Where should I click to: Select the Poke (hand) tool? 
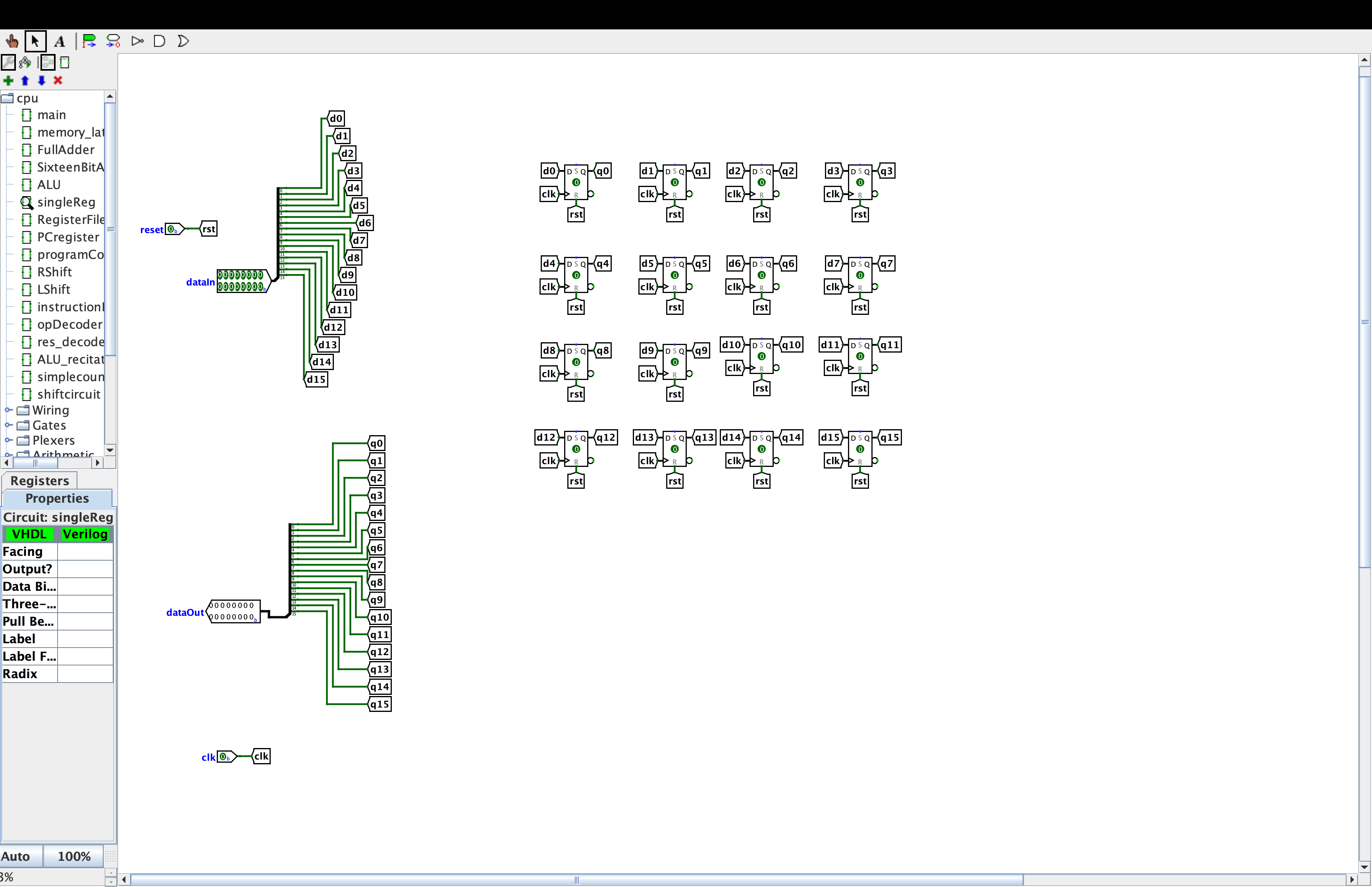coord(12,41)
